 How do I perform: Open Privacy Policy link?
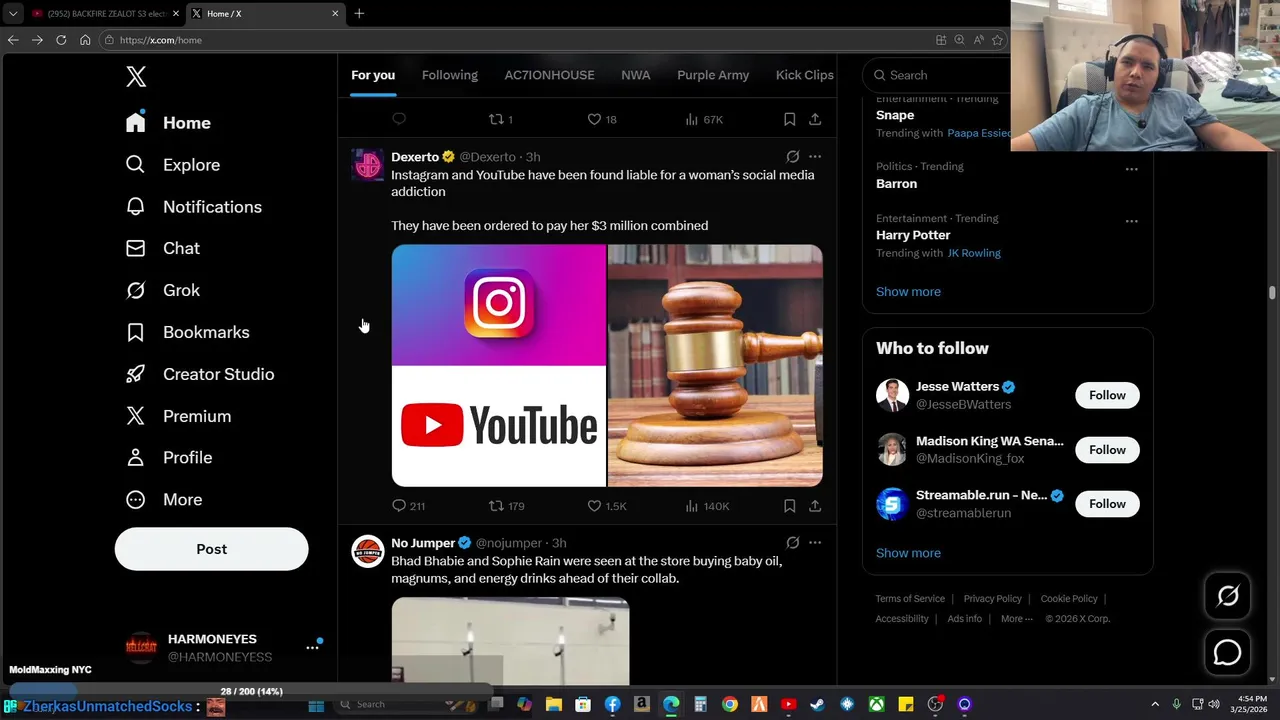992,599
